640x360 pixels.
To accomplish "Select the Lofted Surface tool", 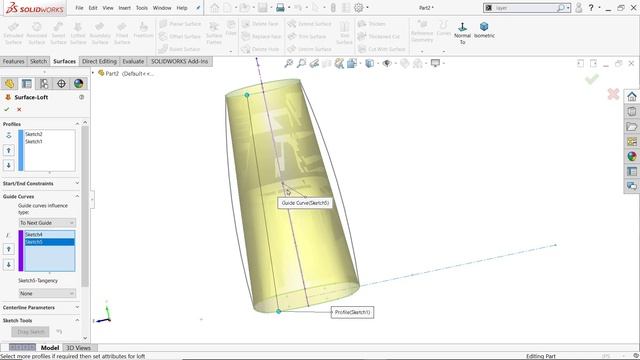I will (78, 33).
